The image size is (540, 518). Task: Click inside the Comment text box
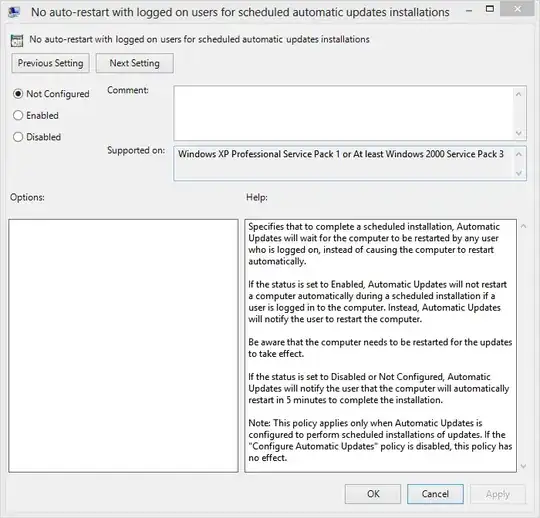(x=343, y=113)
